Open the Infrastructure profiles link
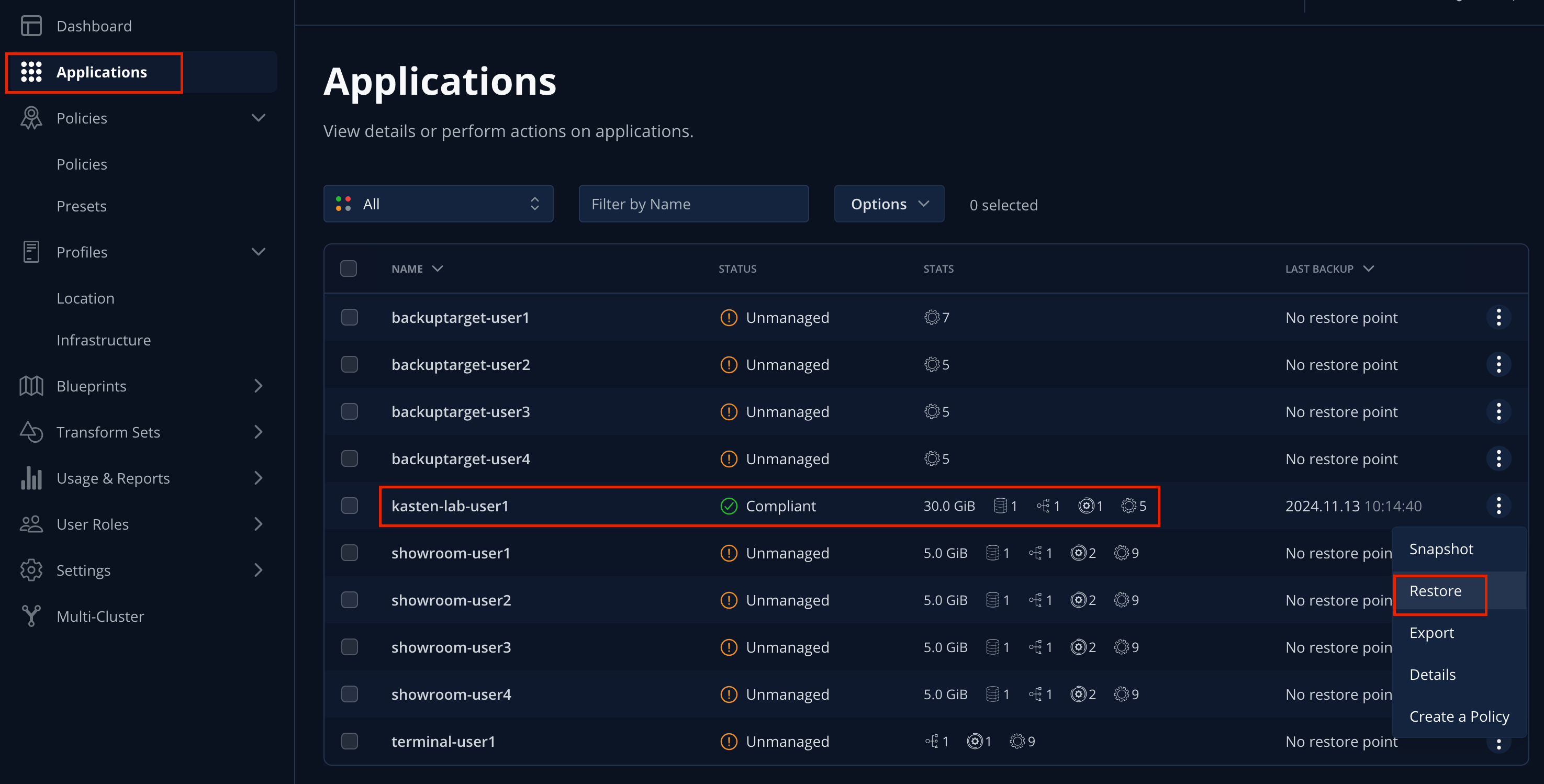 click(x=104, y=340)
